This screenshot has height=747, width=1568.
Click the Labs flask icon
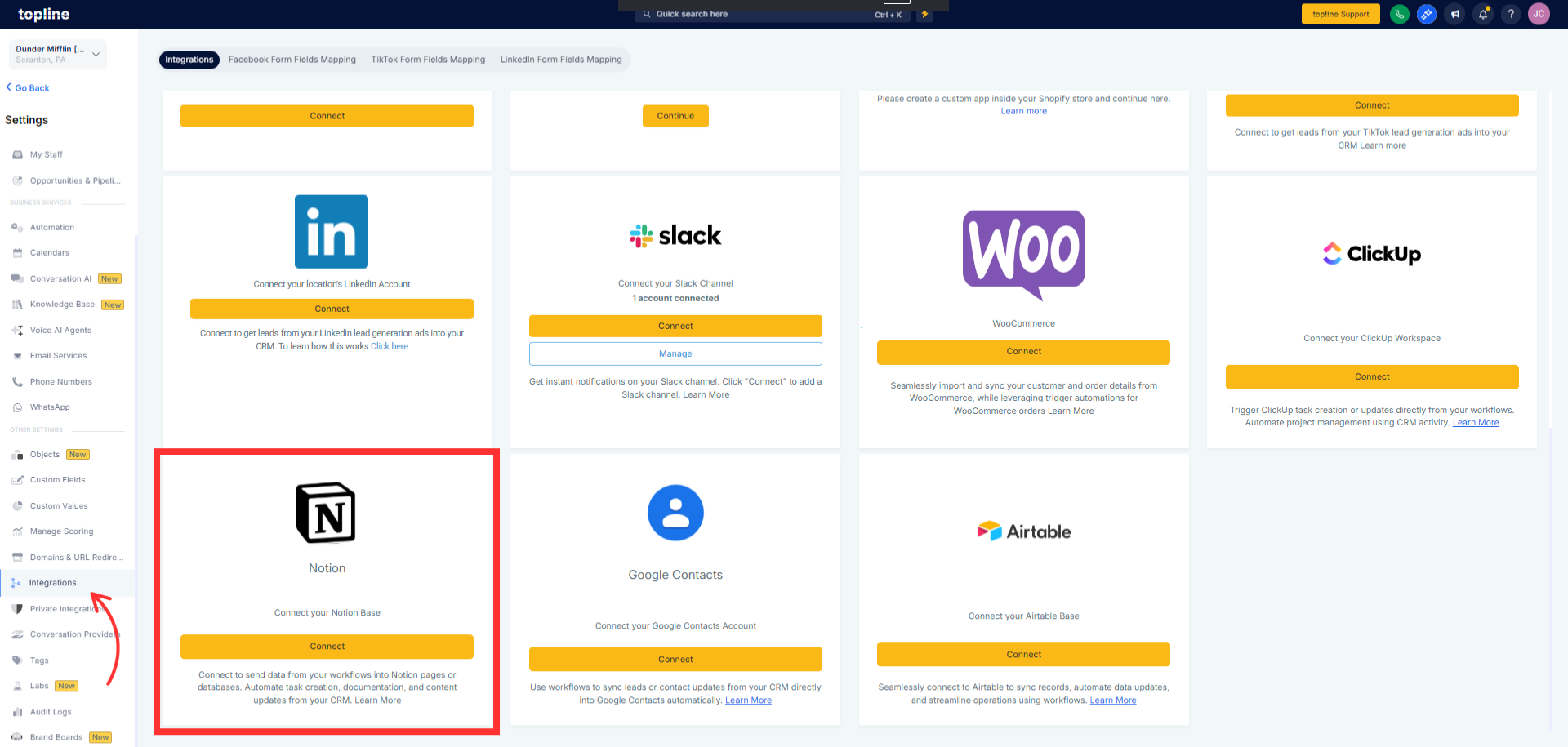pyautogui.click(x=17, y=686)
